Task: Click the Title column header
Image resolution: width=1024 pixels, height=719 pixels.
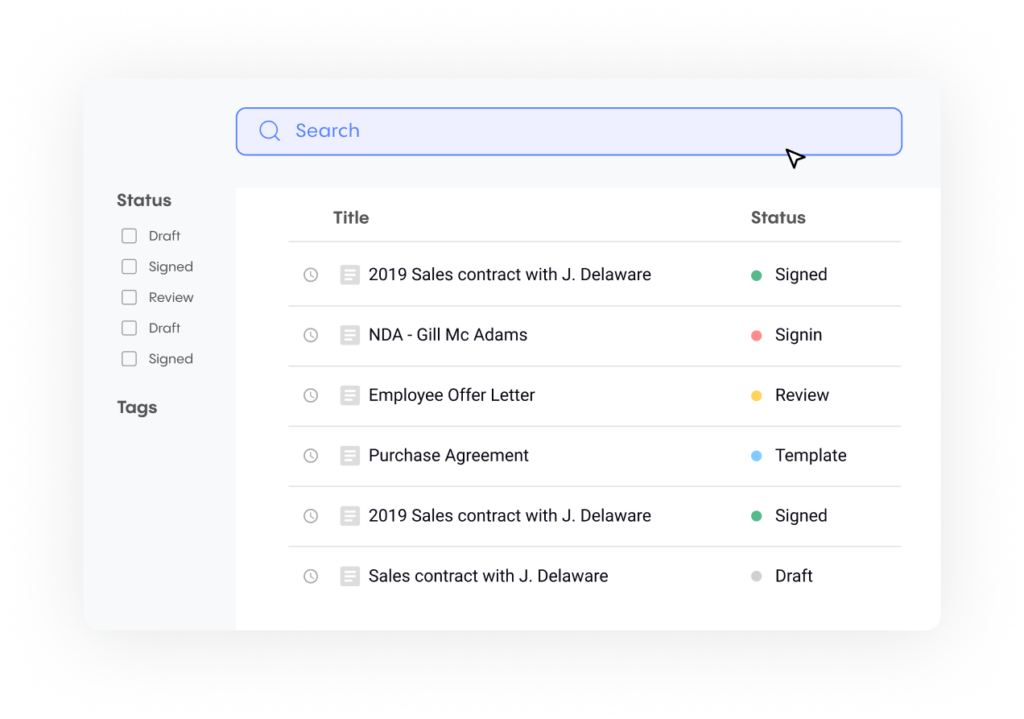Action: 351,217
